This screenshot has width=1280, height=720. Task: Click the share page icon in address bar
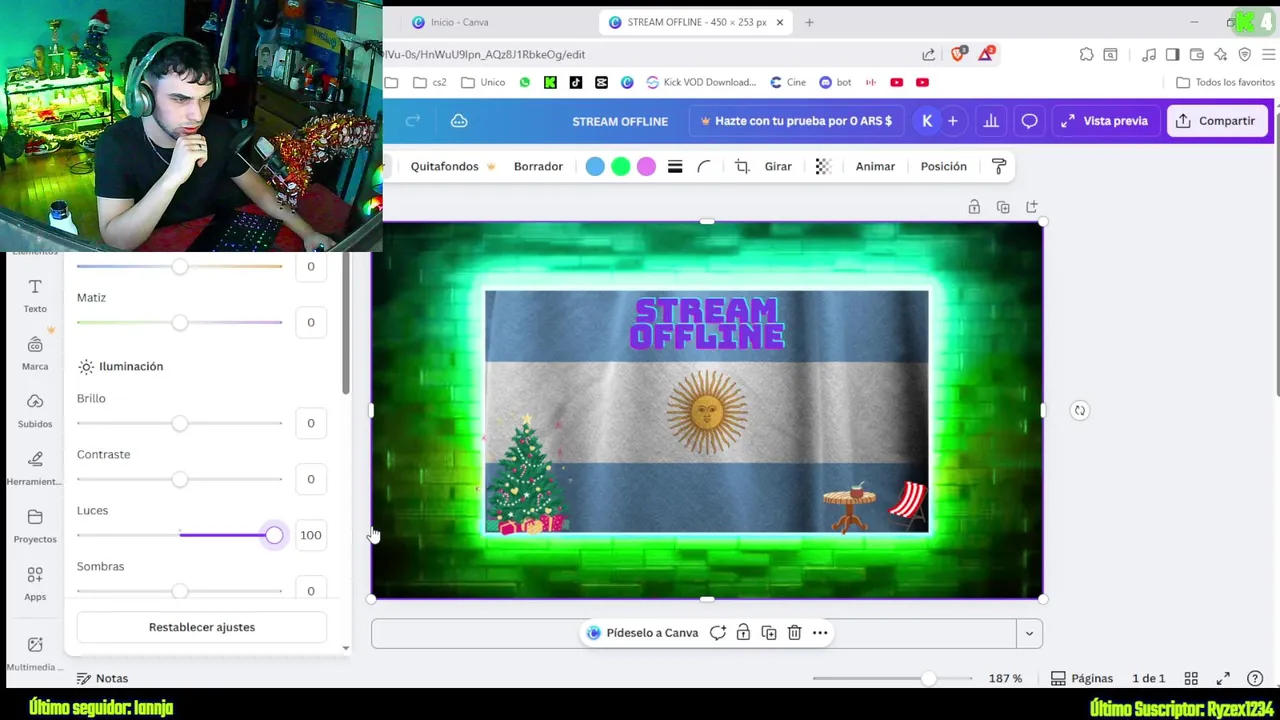(929, 54)
